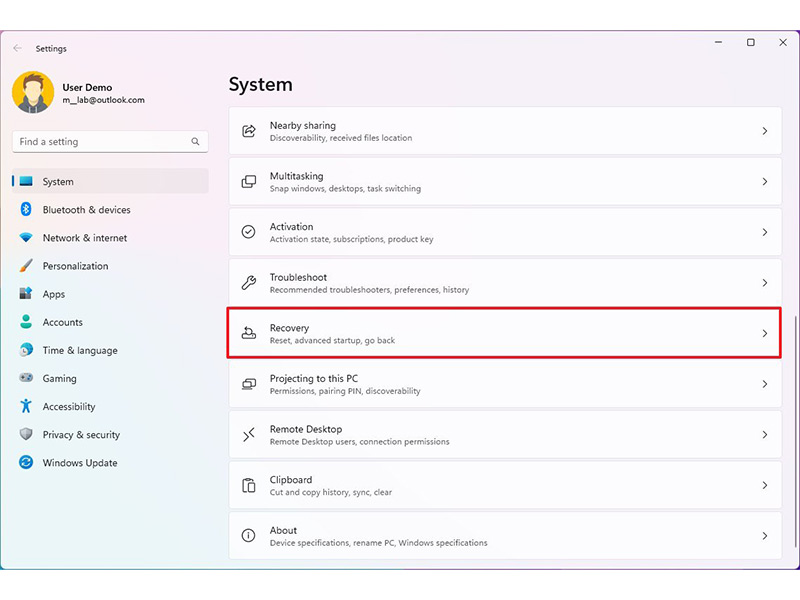The image size is (800, 600).
Task: Click the Activation checkmark icon
Action: (x=248, y=232)
